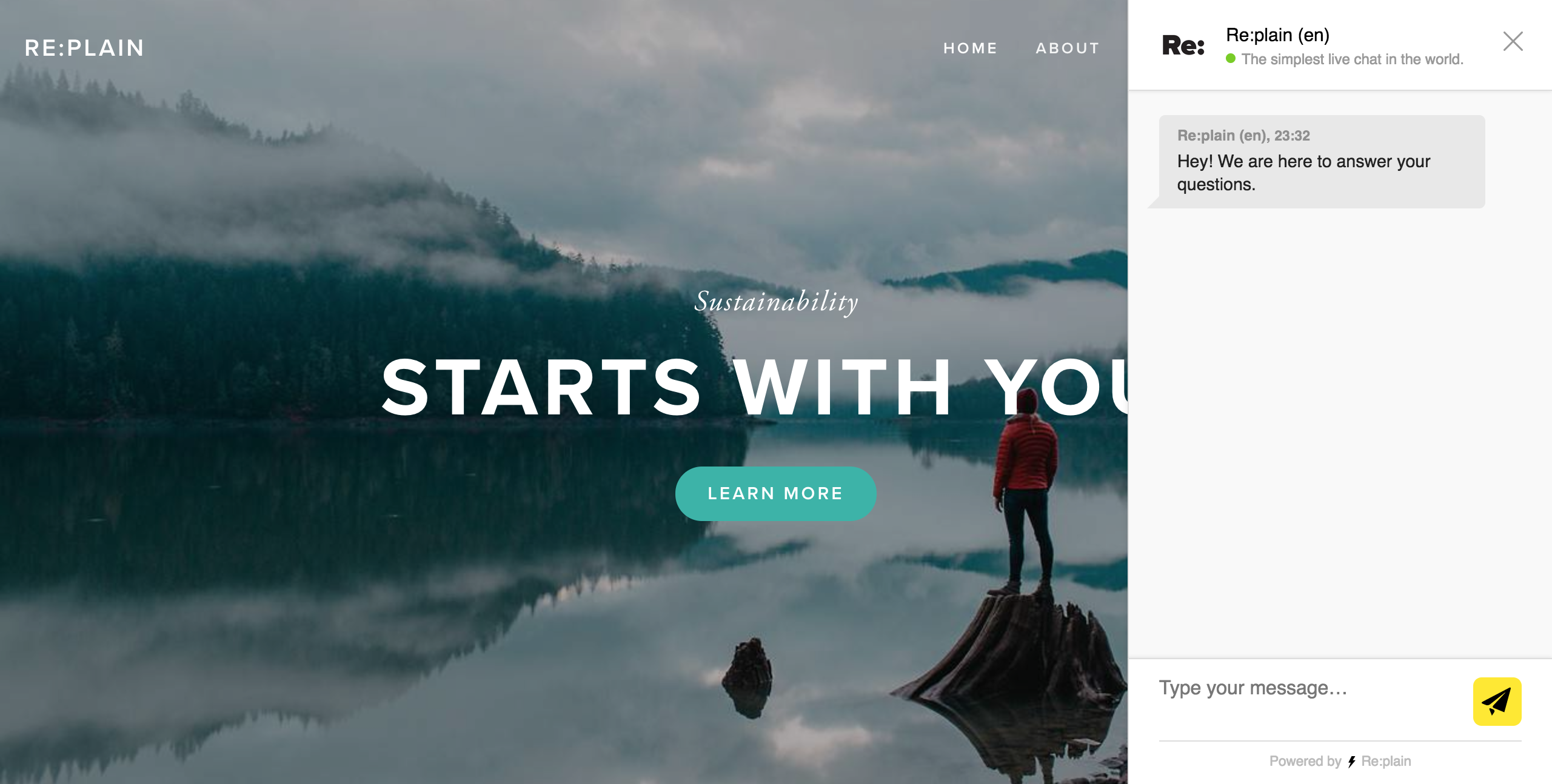
Task: Close the Re:plain chat panel
Action: point(1513,41)
